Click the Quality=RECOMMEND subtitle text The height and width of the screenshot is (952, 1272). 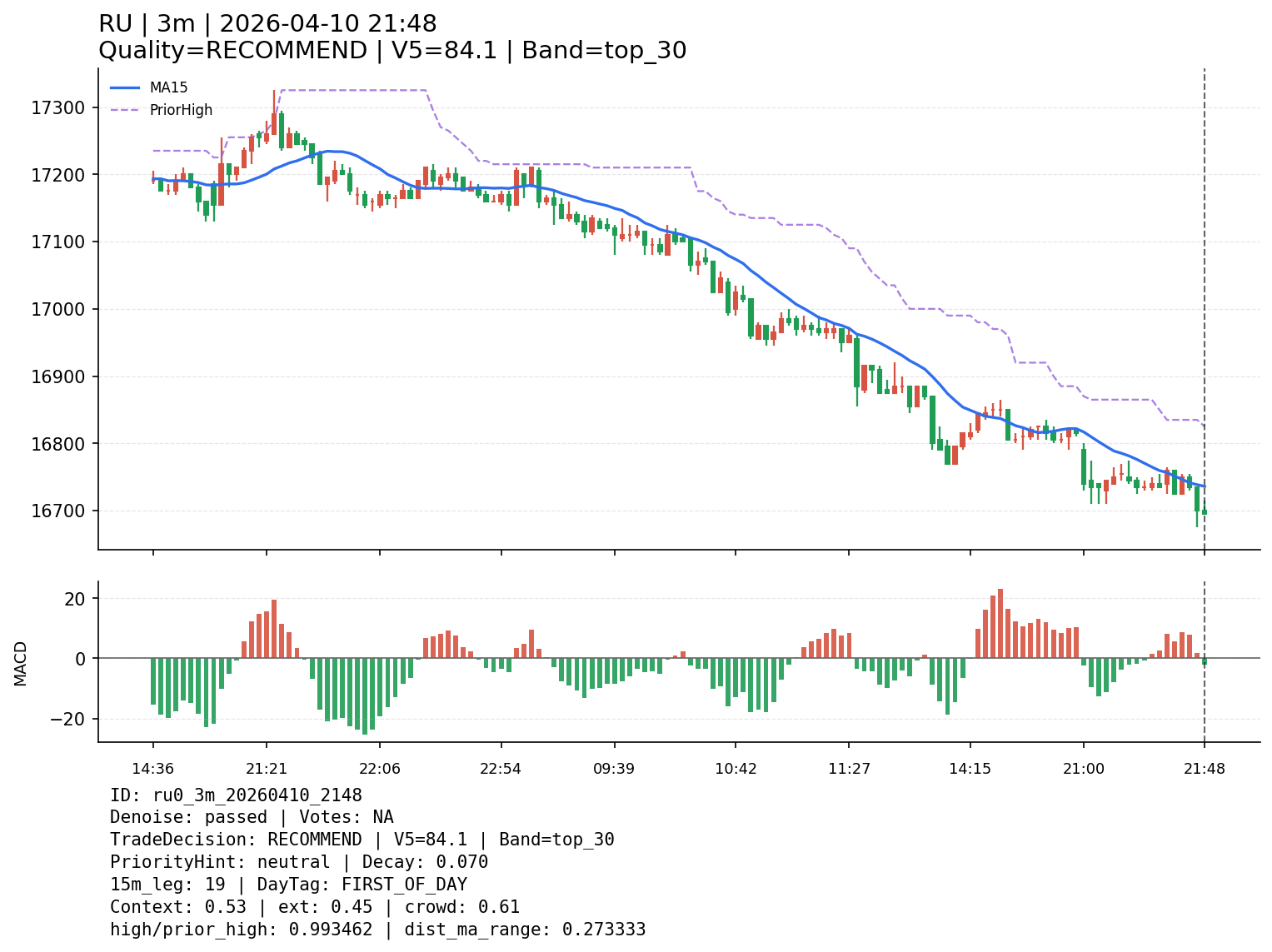(x=392, y=51)
